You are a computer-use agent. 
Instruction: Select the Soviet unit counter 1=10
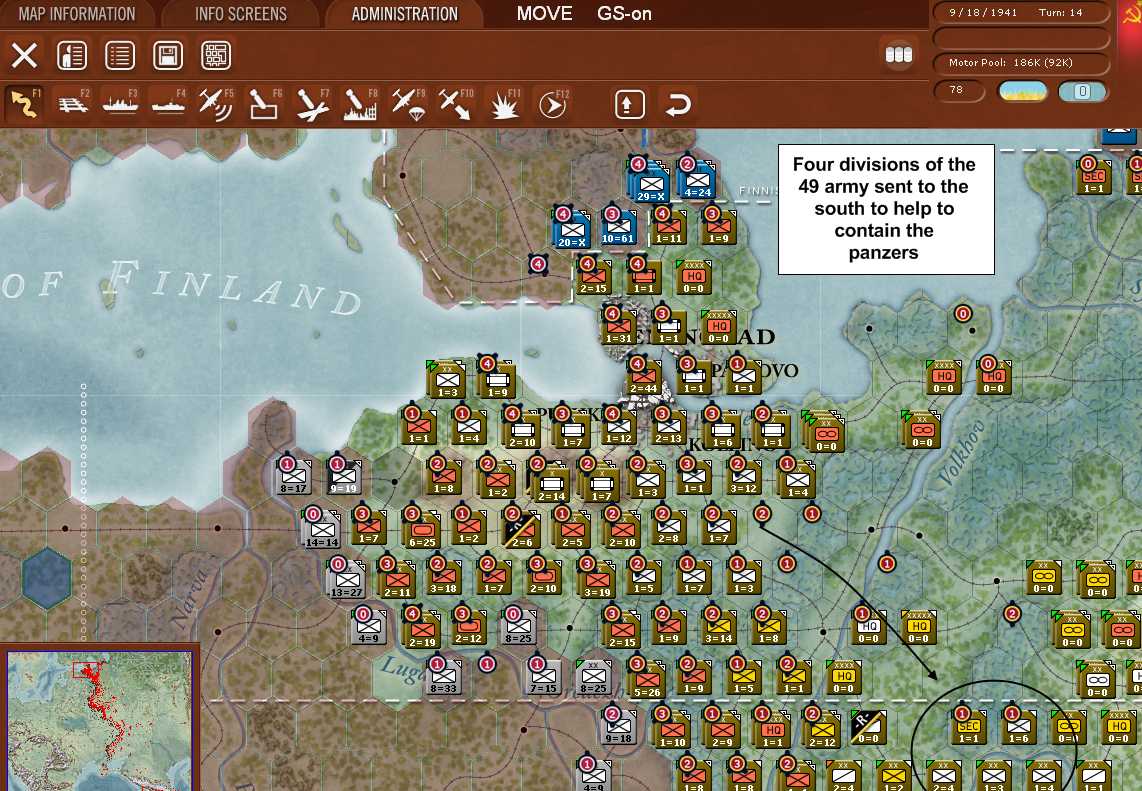pyautogui.click(x=672, y=731)
